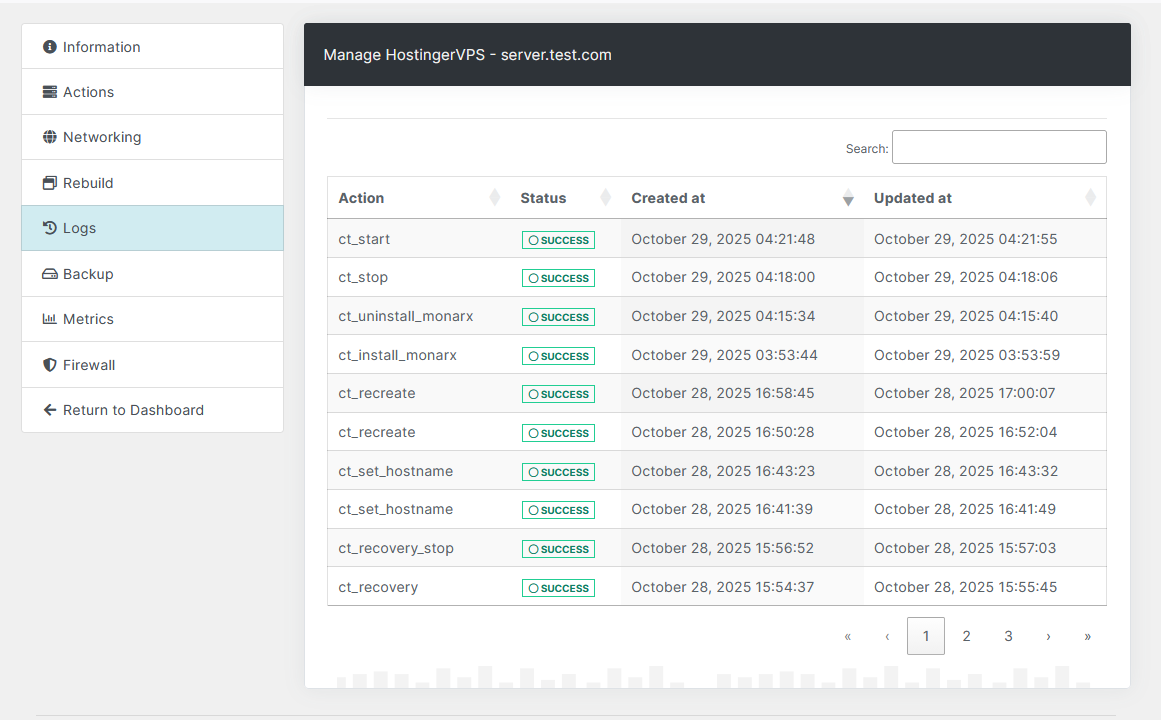
Task: Select the Logs history icon
Action: pyautogui.click(x=48, y=228)
